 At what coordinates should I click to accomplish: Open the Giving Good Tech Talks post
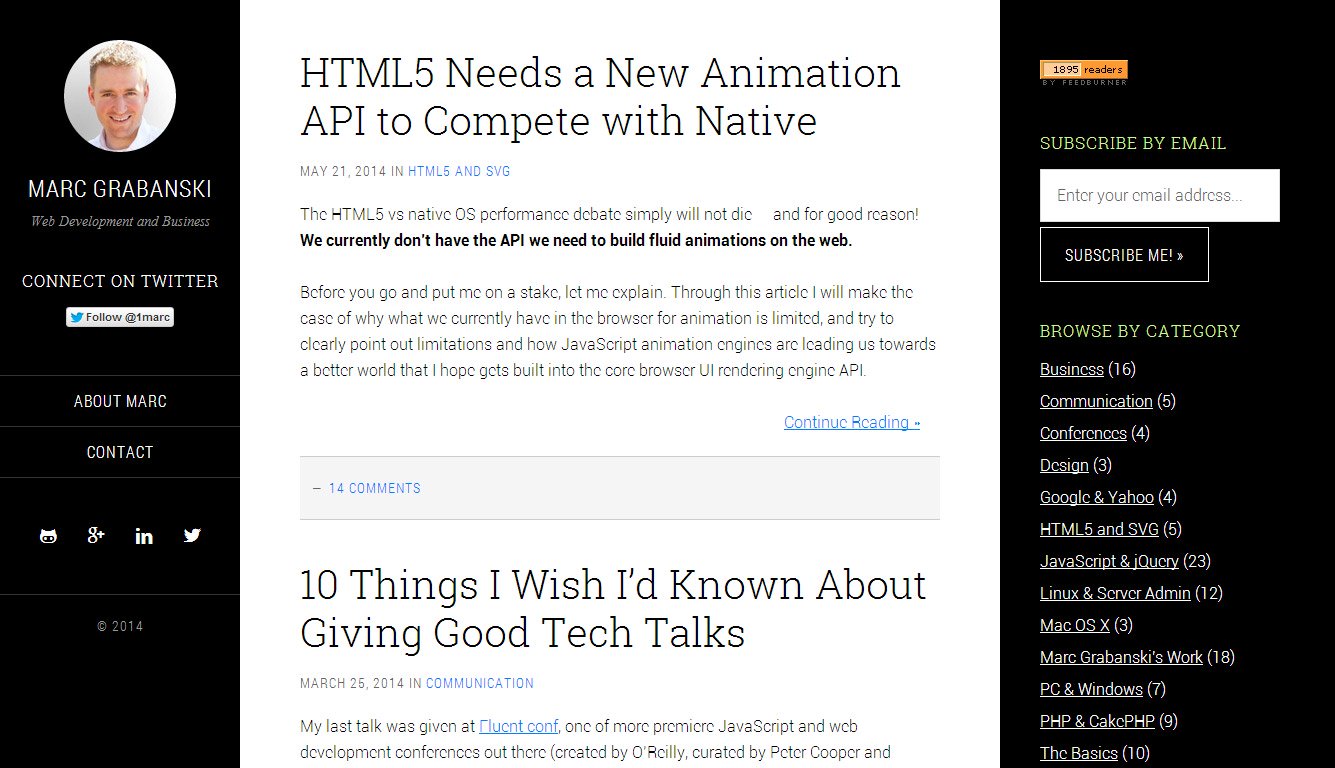(613, 608)
